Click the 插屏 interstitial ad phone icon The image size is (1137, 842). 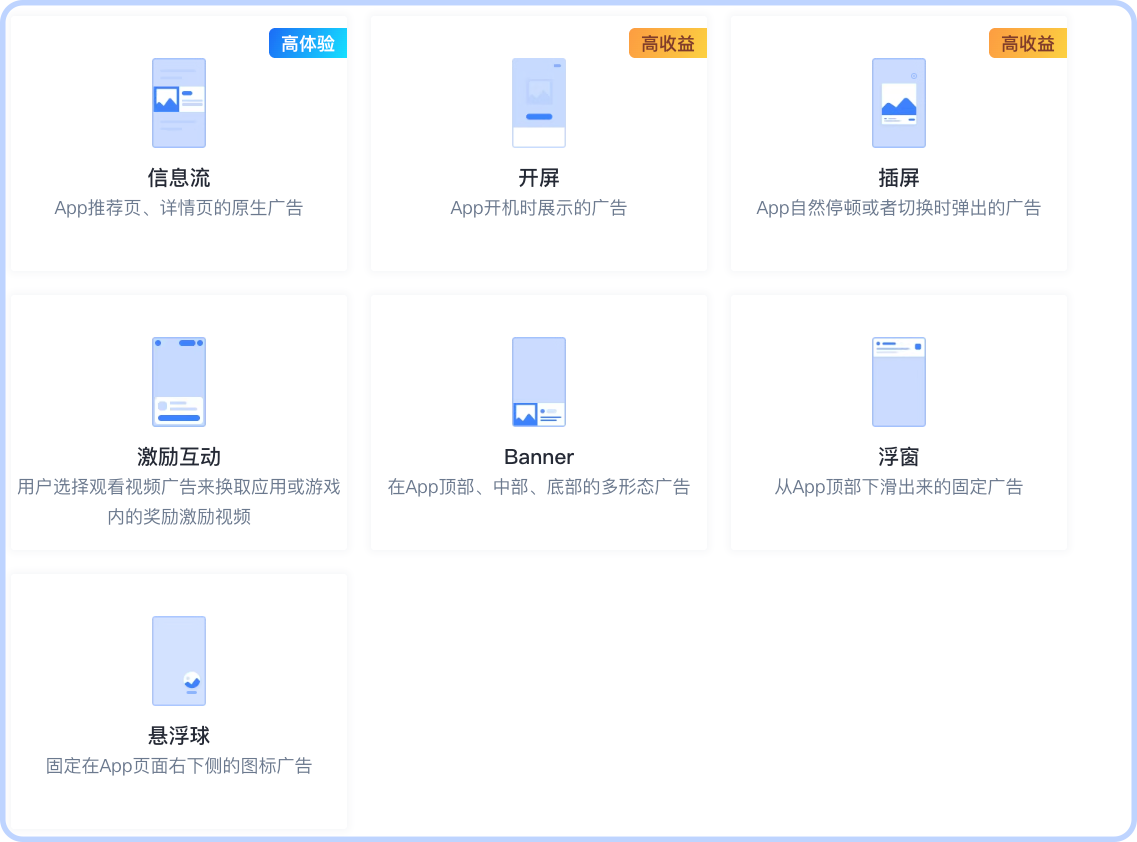(898, 103)
